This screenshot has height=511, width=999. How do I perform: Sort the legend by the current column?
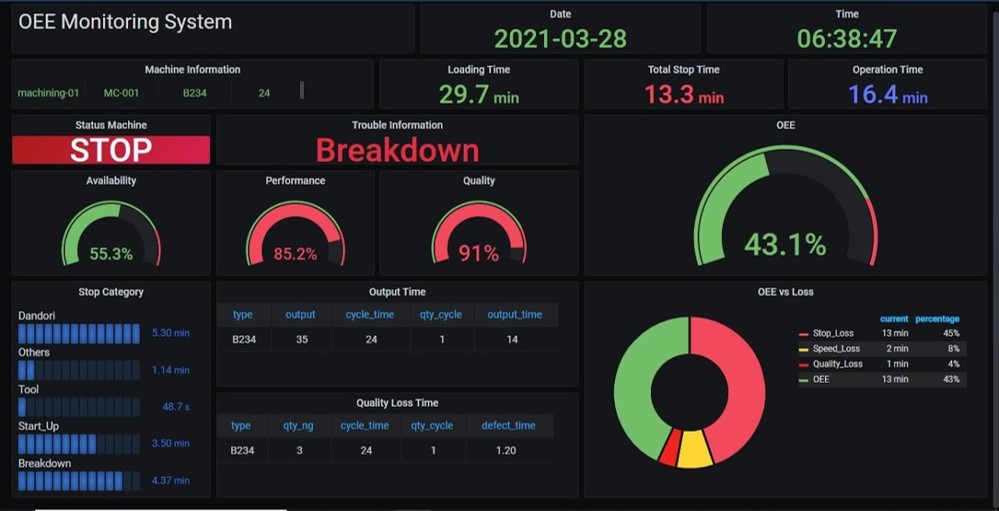pos(894,319)
